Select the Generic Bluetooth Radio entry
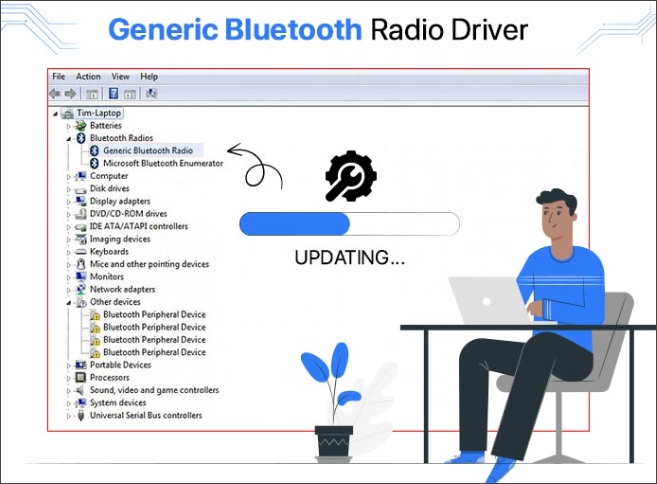 click(x=148, y=150)
